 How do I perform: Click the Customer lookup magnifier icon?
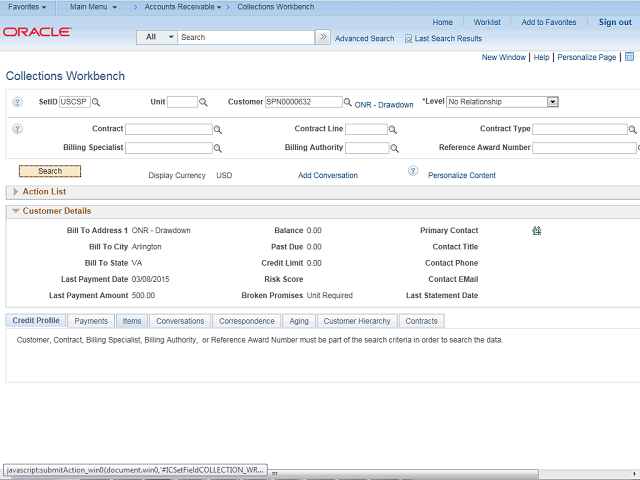(348, 102)
